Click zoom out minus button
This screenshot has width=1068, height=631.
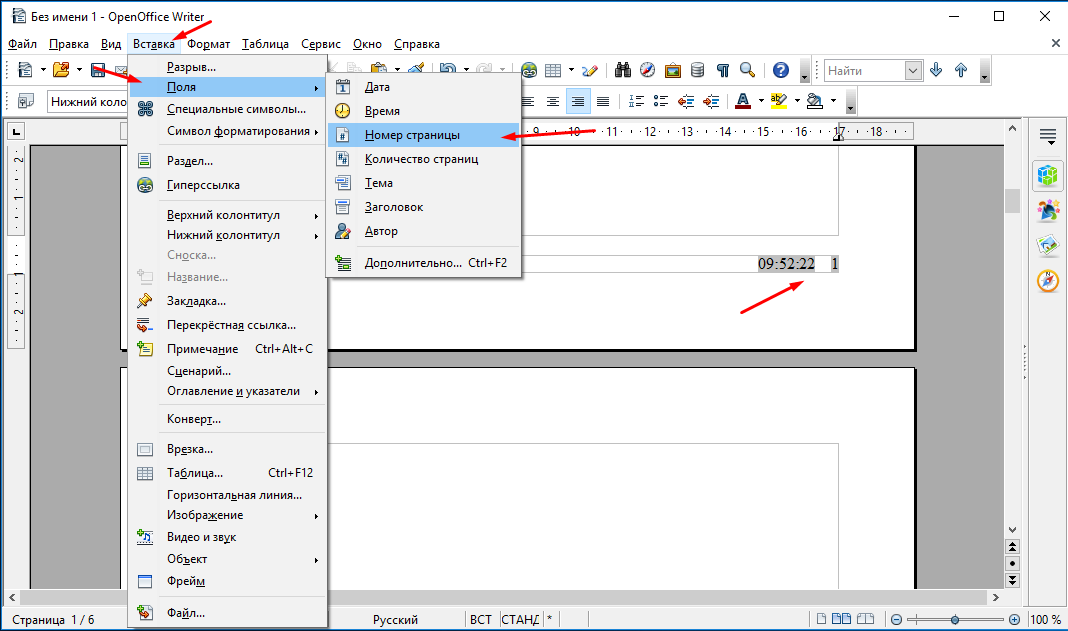[896, 619]
